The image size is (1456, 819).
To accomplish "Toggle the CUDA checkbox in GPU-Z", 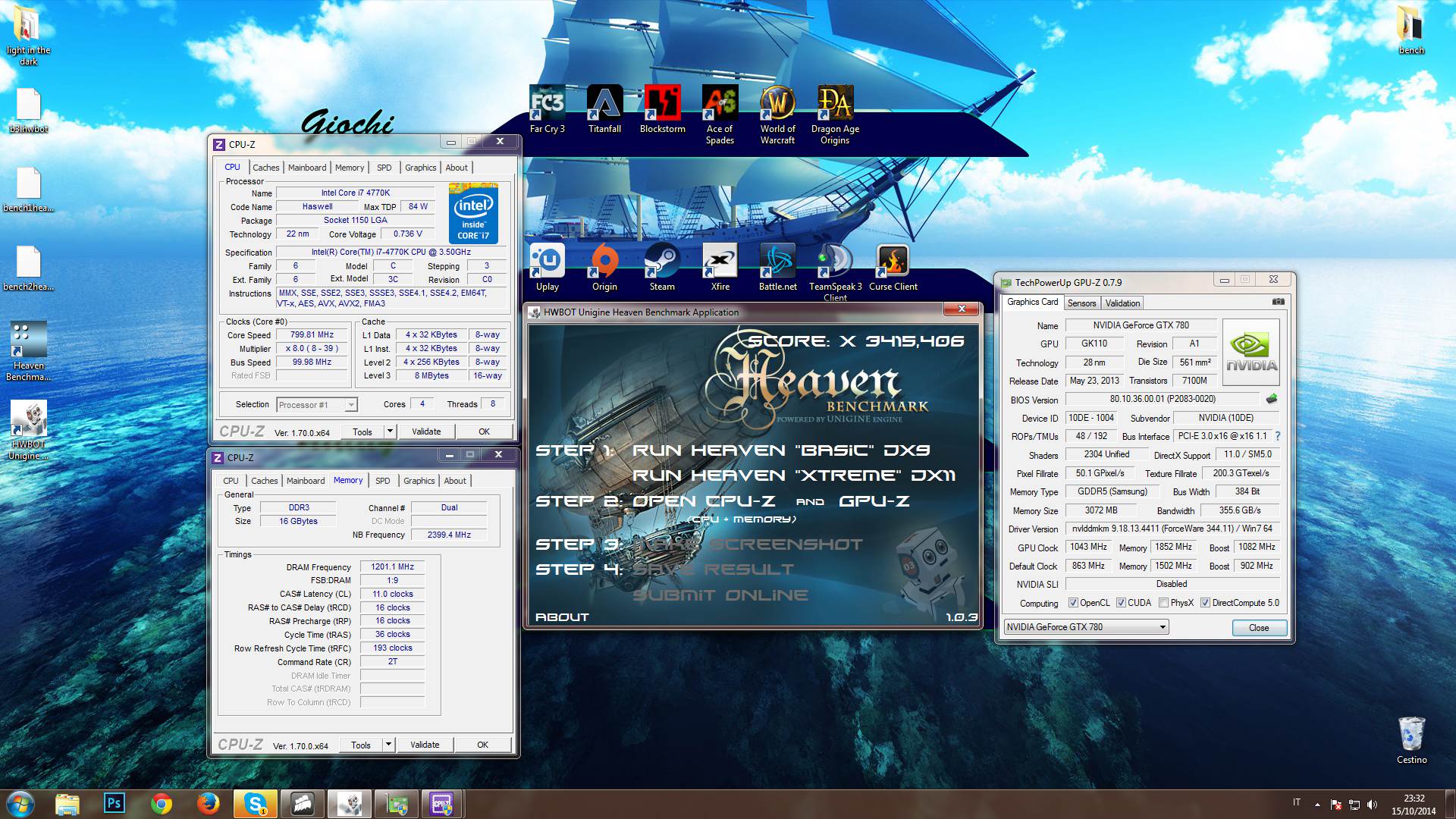I will pos(1121,603).
